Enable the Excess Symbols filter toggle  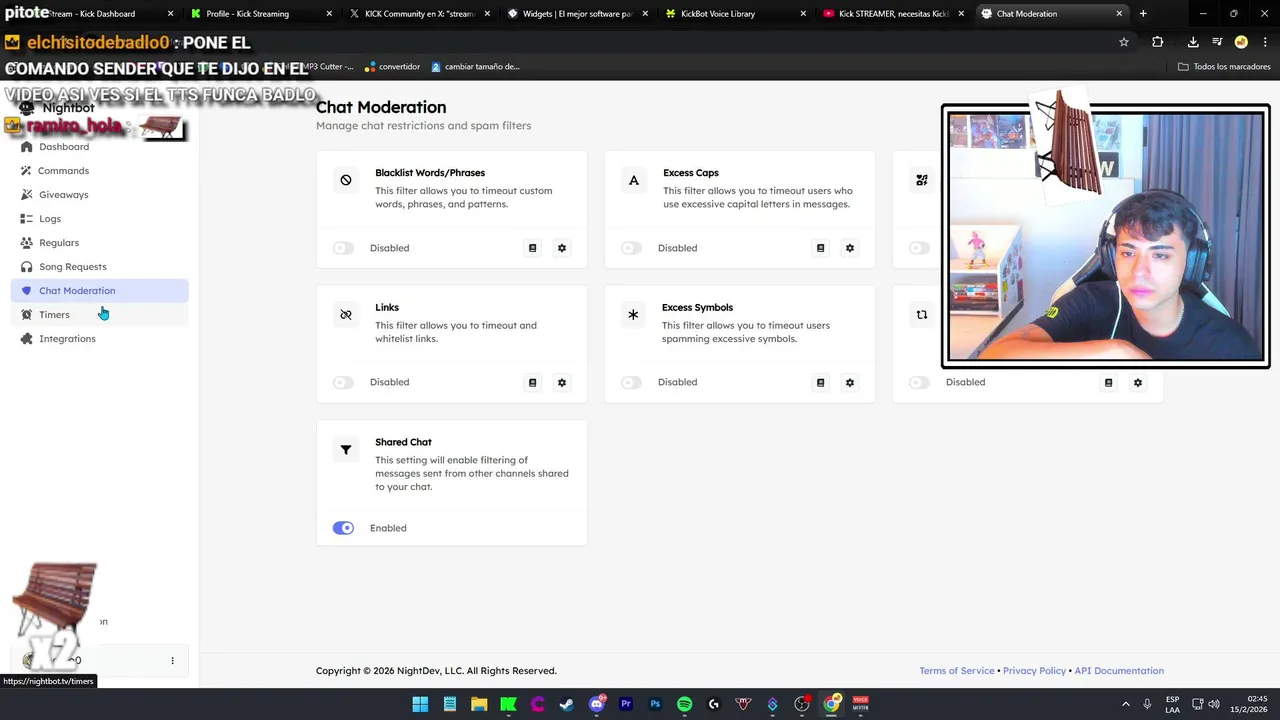coord(631,382)
